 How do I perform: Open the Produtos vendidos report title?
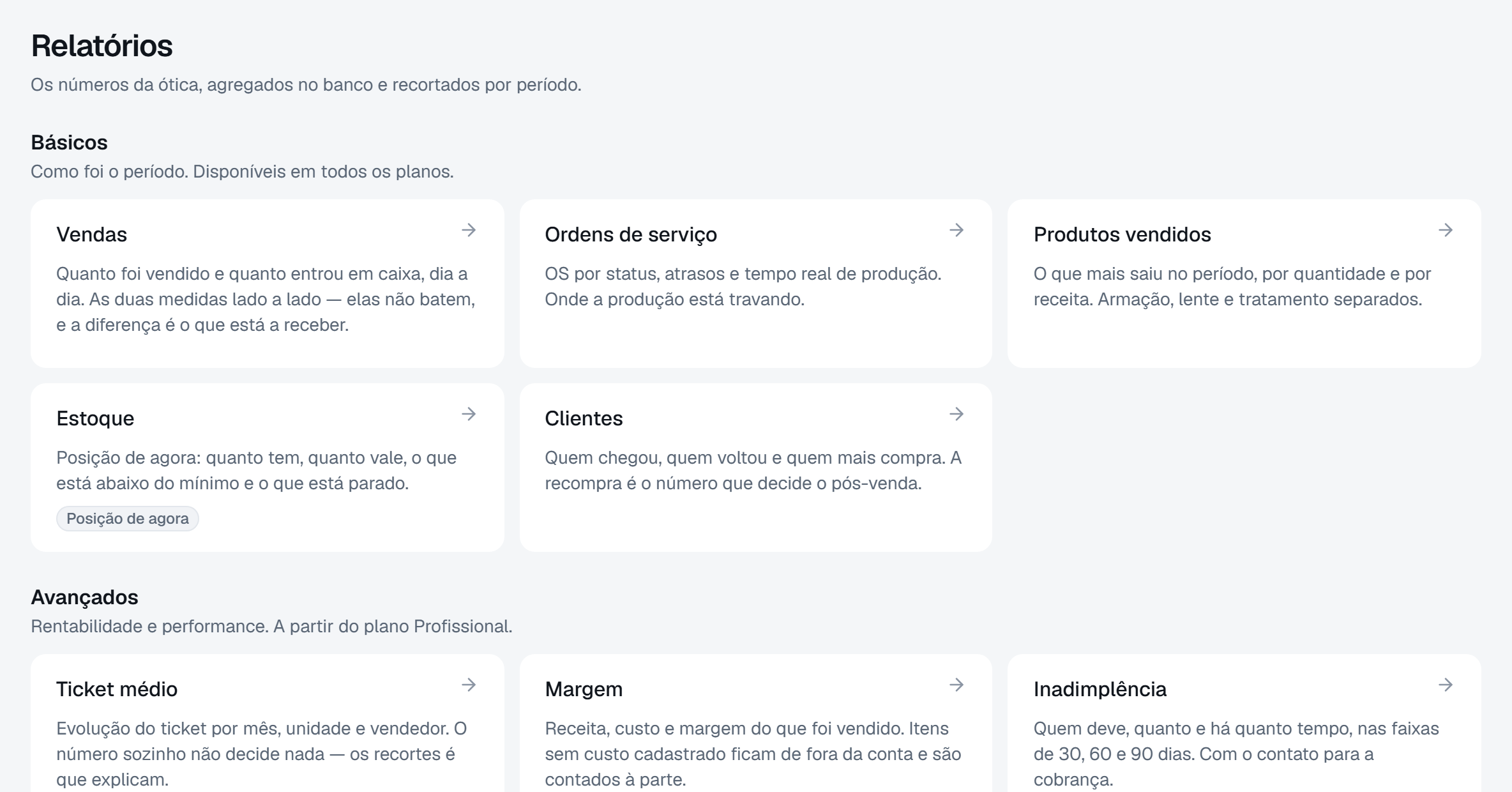click(1123, 234)
